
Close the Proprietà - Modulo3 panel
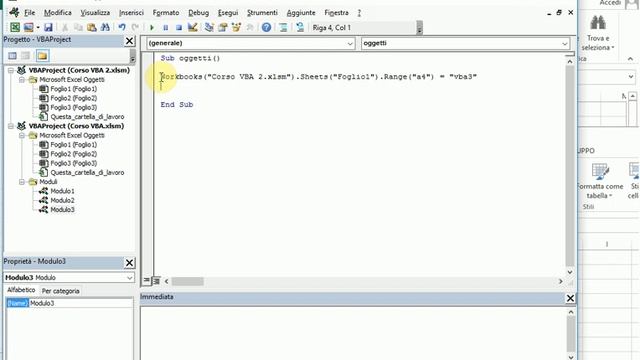129,263
